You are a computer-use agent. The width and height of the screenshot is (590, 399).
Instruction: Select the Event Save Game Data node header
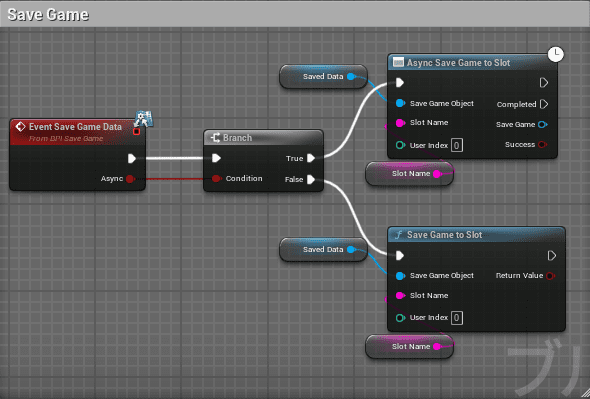point(77,132)
